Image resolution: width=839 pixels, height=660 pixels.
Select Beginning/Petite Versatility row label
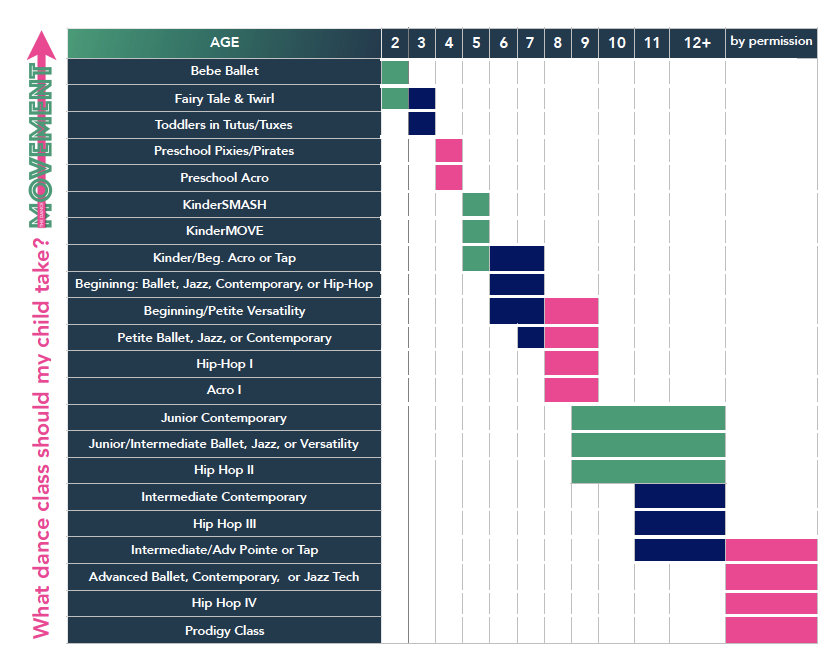point(224,310)
